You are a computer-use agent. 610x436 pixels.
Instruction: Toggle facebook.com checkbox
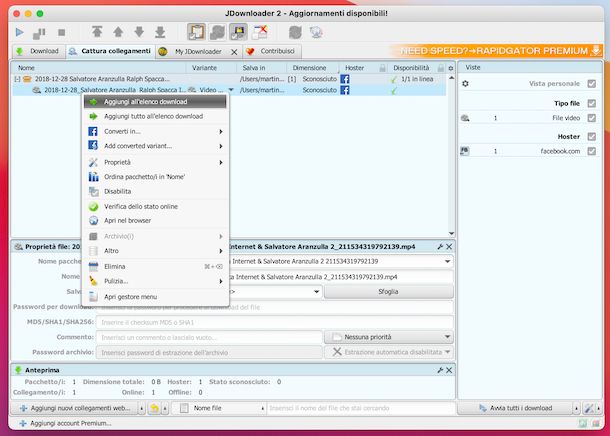(592, 151)
